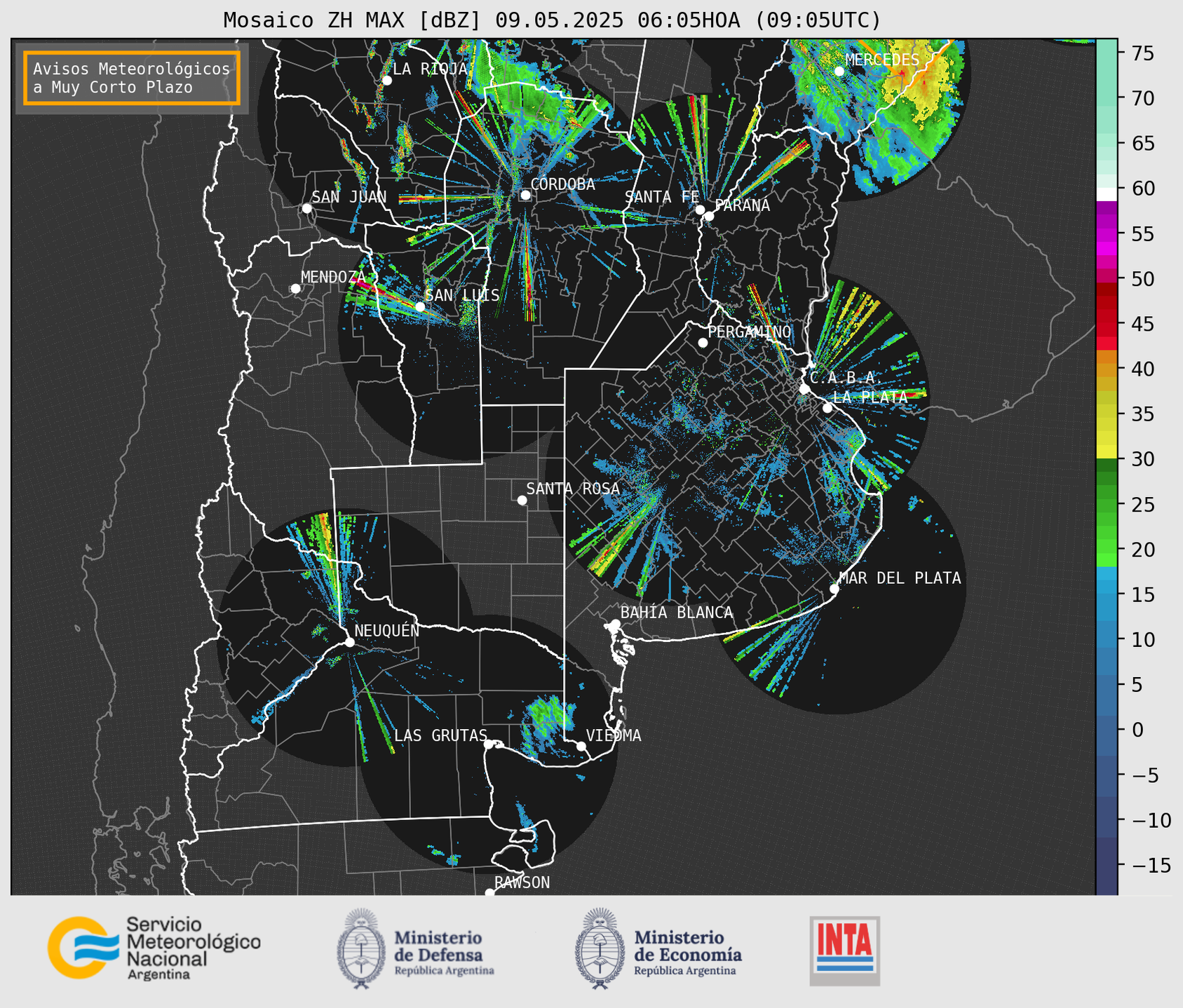Viewport: 1183px width, 1008px height.
Task: Click the PERGAMINO city marker dot
Action: [x=703, y=343]
